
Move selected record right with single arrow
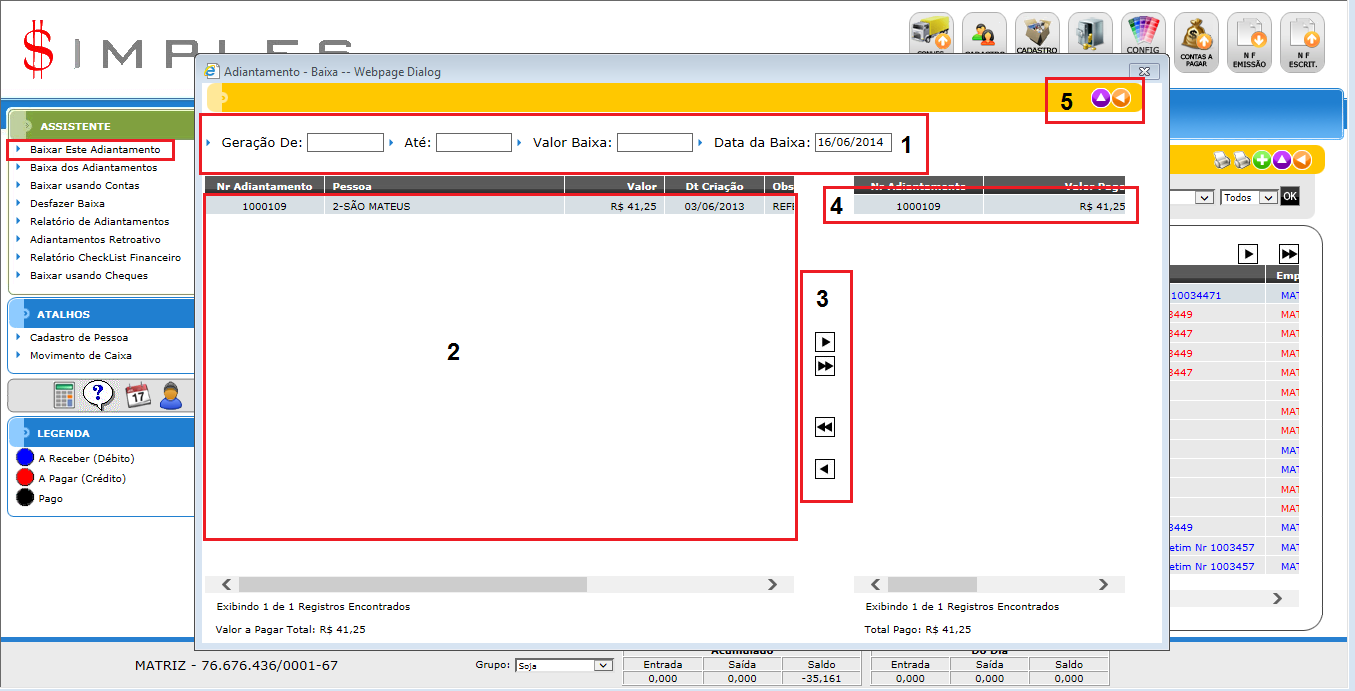pyautogui.click(x=825, y=342)
